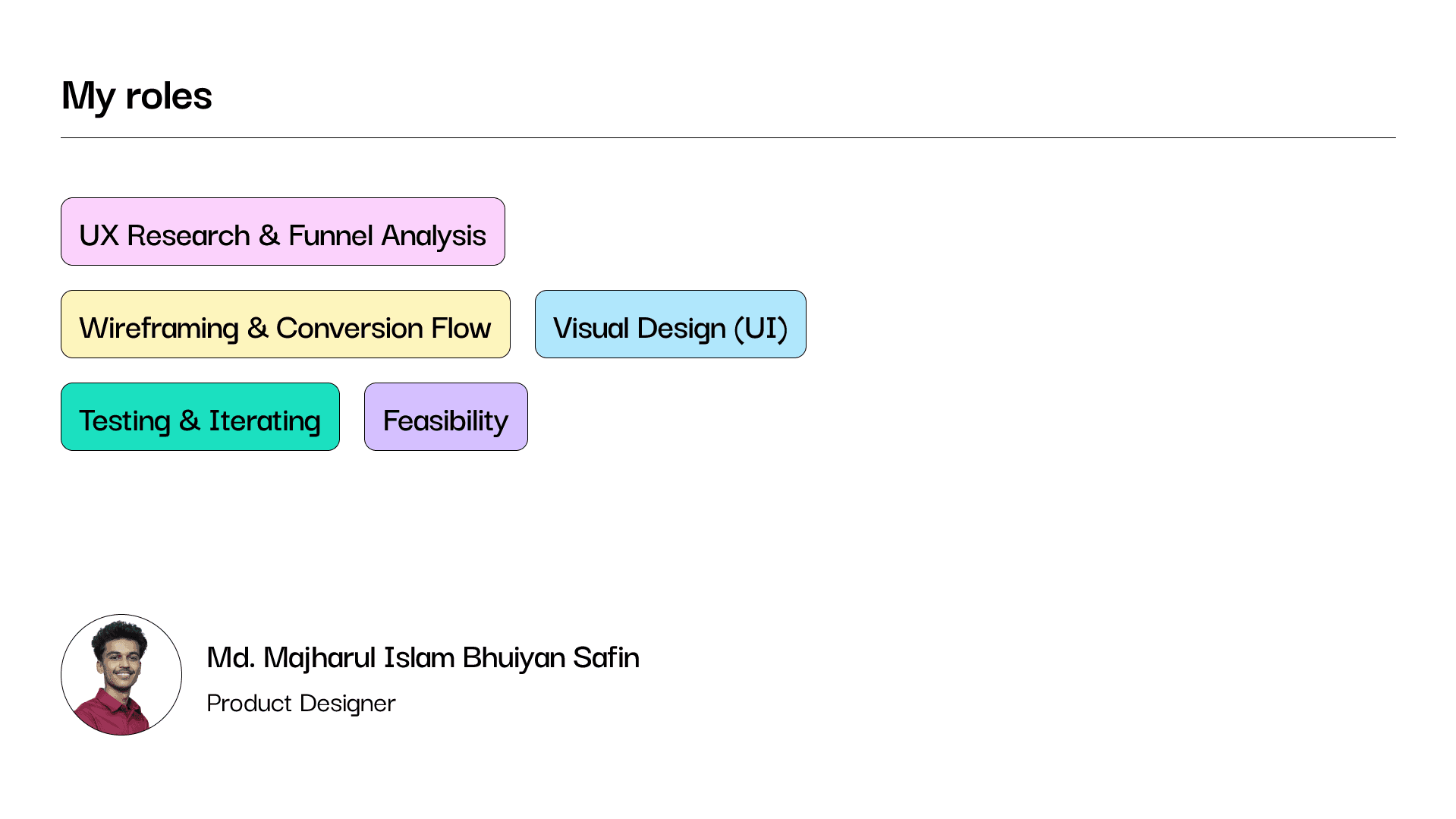Viewport: 1456px width, 819px height.
Task: Click the word Safin in the name
Action: coord(606,657)
